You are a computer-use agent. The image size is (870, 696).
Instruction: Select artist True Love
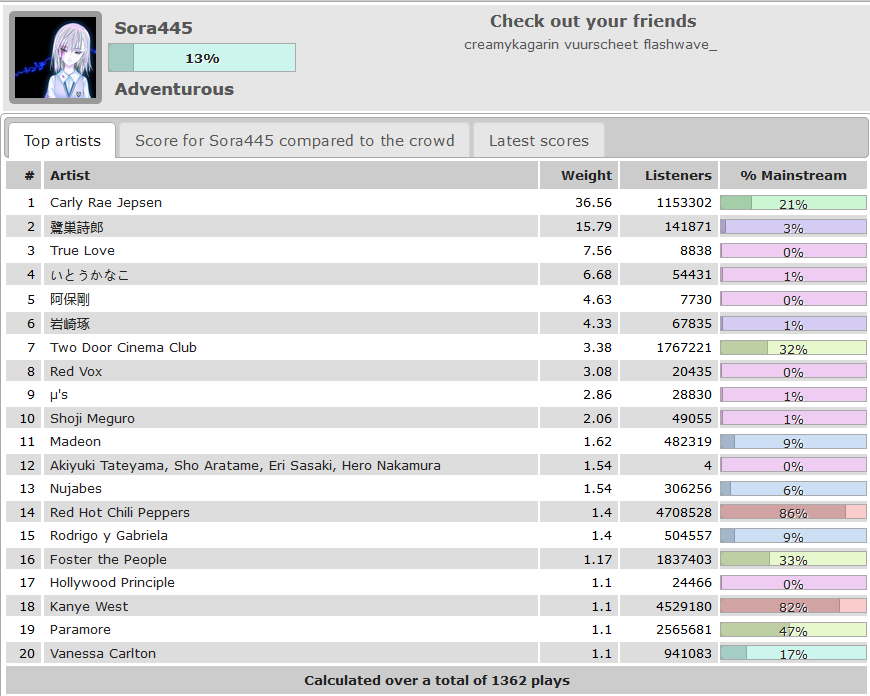tap(82, 250)
